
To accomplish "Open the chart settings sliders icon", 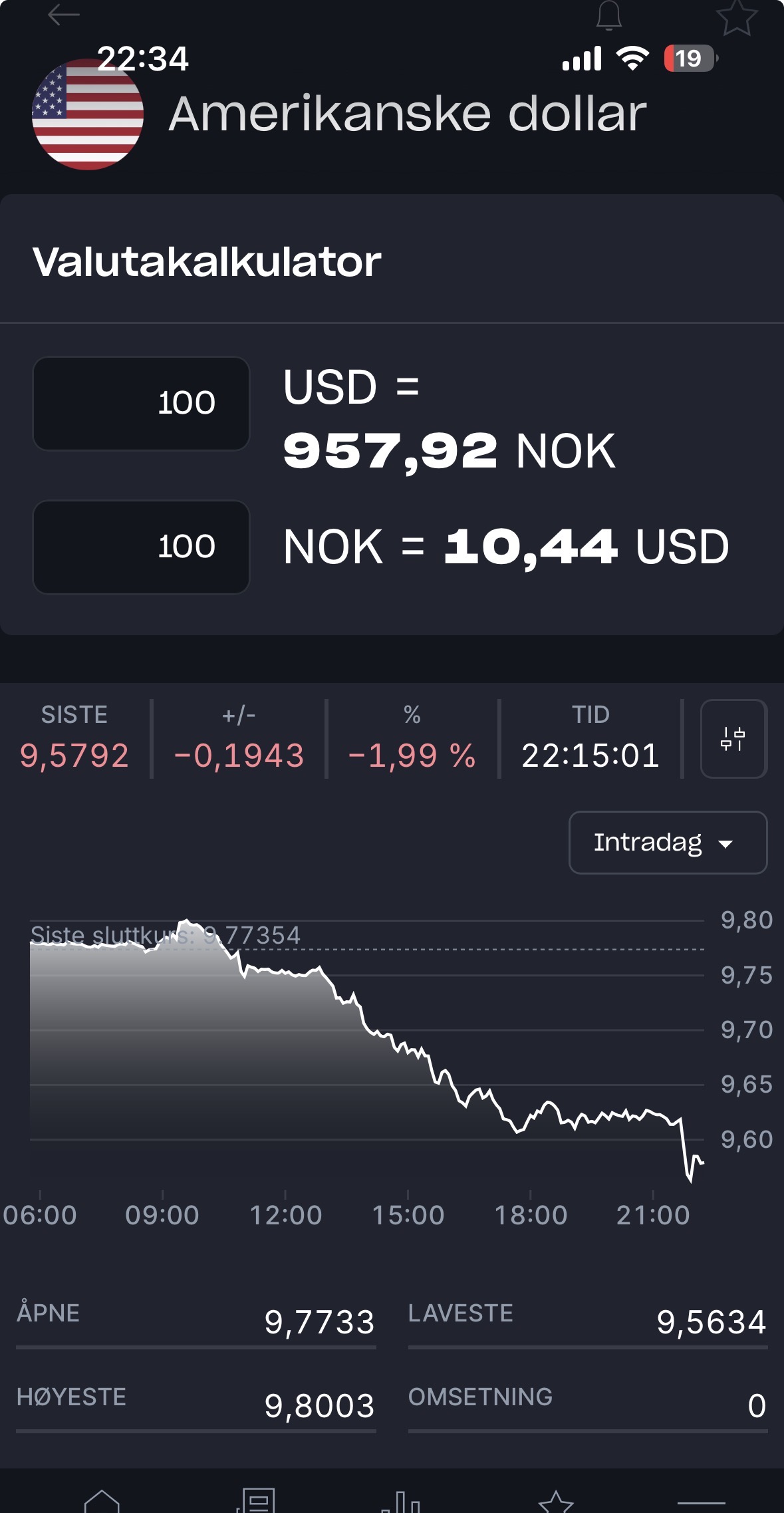I will tap(733, 738).
